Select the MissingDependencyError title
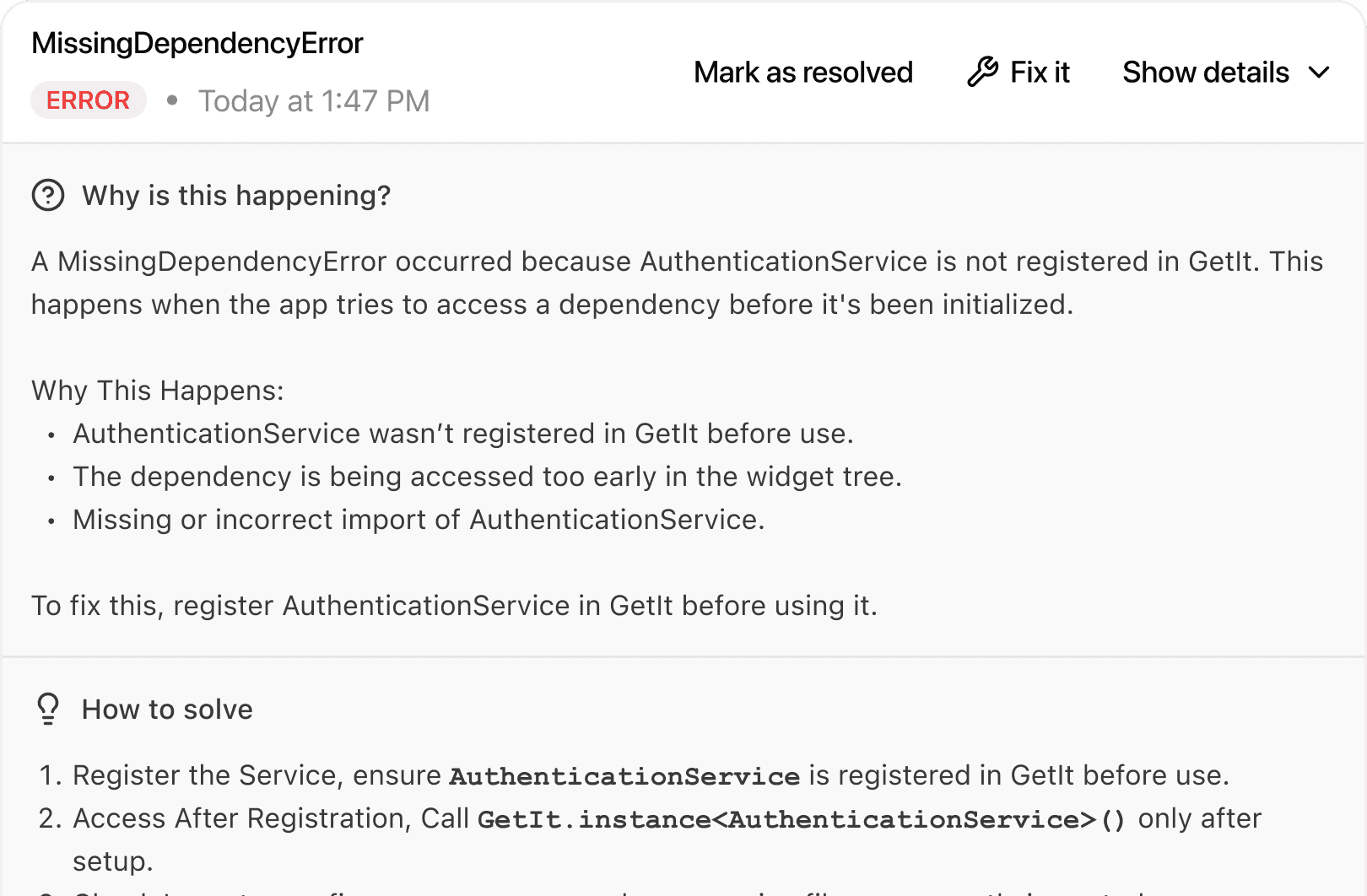Screen dimensions: 1367x896 (x=197, y=43)
